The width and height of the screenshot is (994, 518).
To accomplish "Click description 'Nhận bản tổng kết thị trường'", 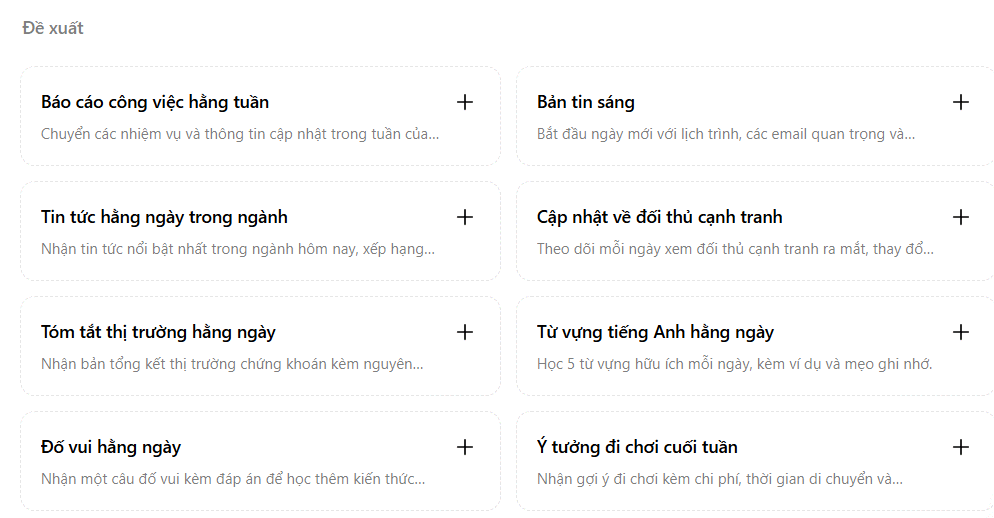I will click(232, 364).
